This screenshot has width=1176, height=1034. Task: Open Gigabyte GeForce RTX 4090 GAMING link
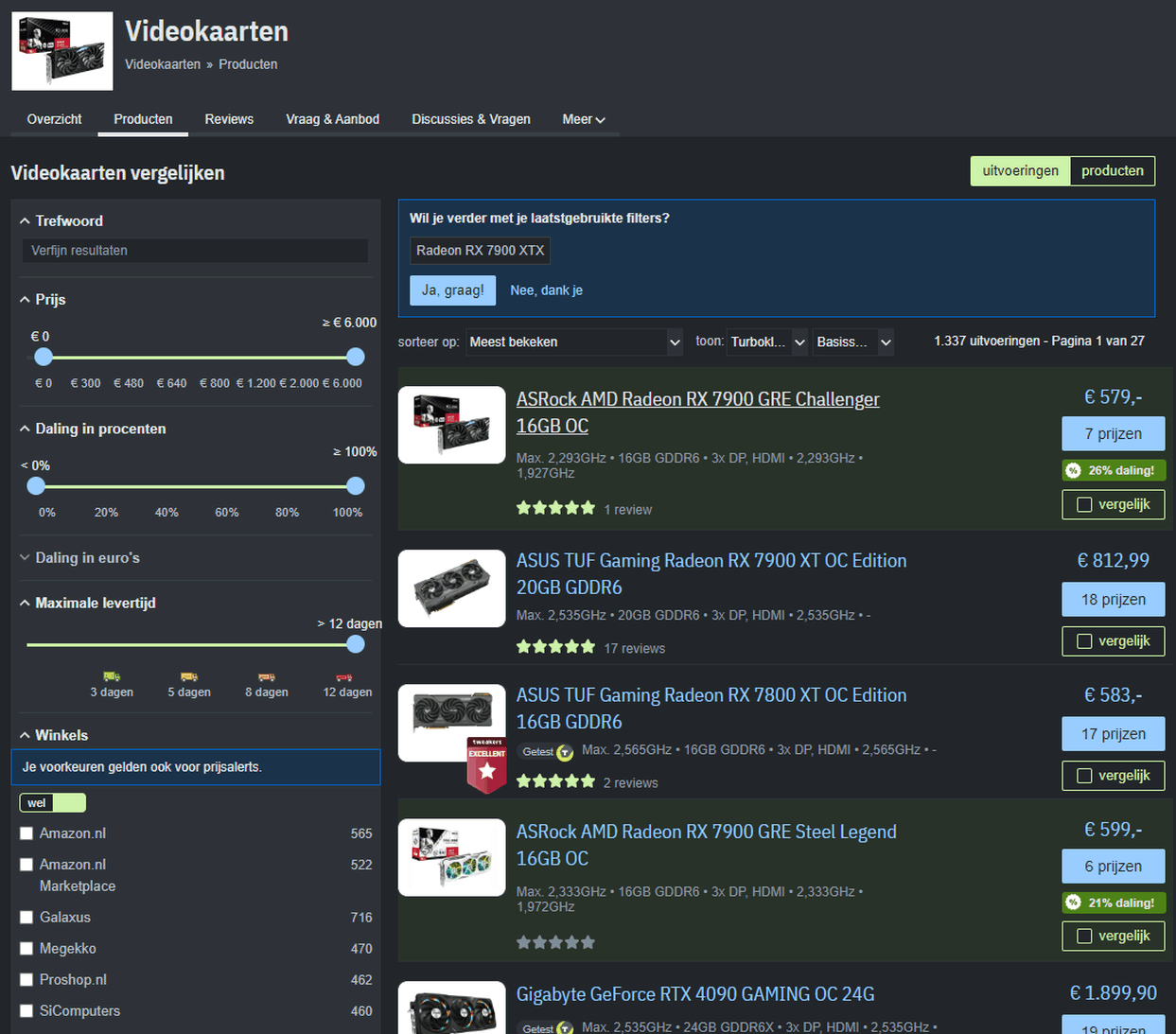(x=695, y=994)
